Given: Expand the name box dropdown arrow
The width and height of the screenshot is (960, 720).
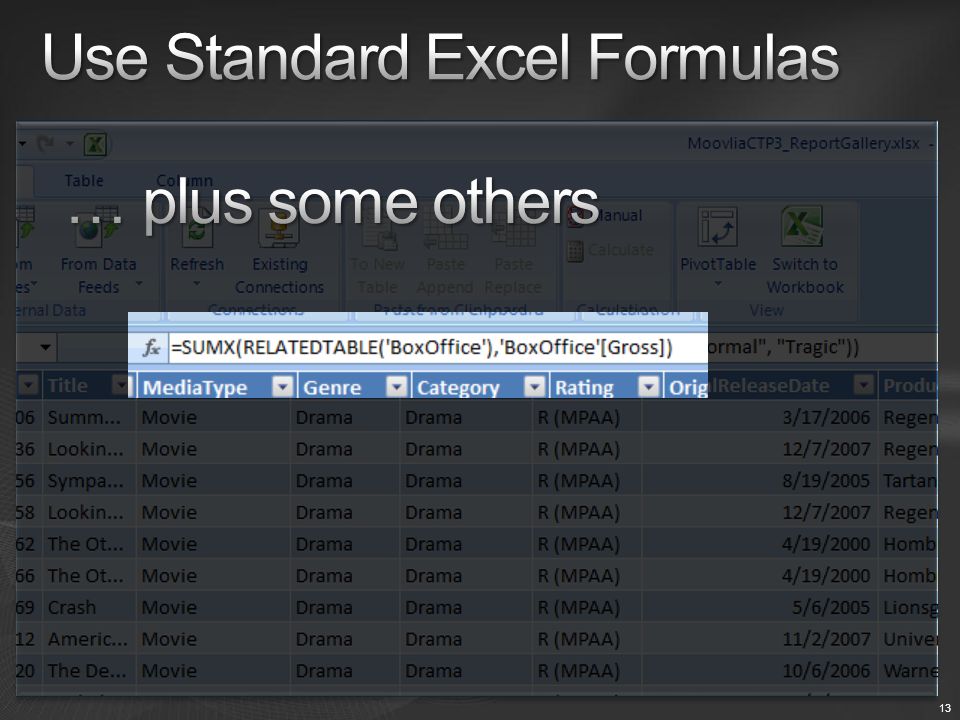Looking at the screenshot, I should coord(45,348).
